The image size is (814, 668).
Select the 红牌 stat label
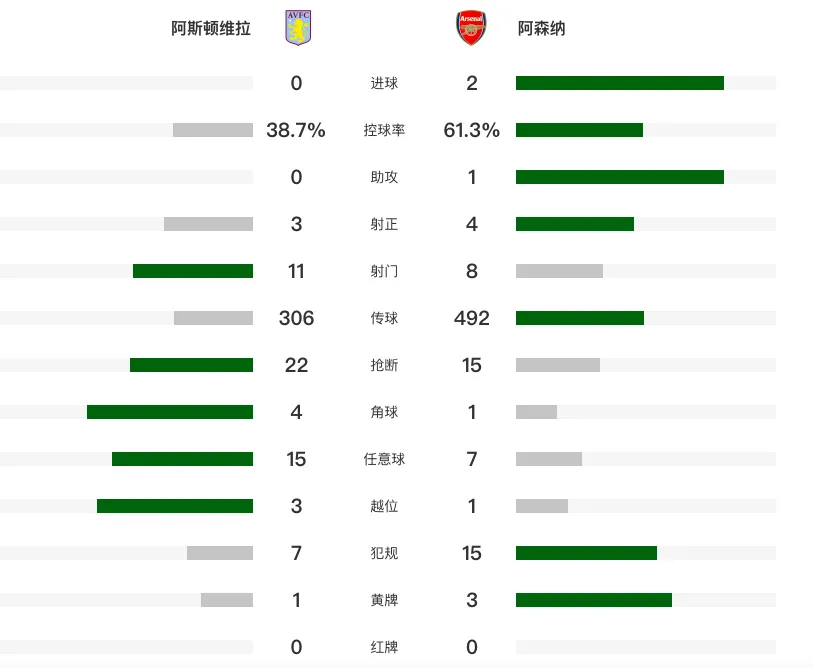click(x=384, y=647)
